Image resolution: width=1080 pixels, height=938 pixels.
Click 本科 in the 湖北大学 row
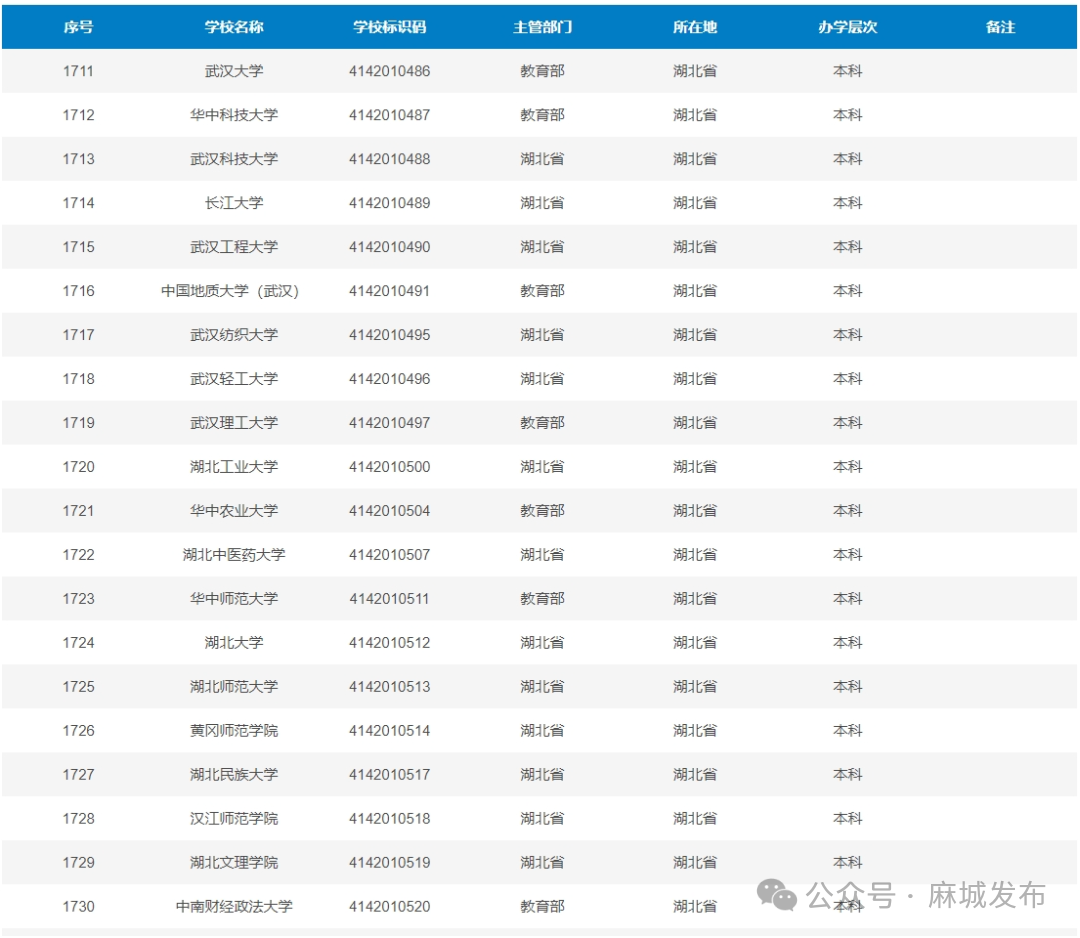848,643
